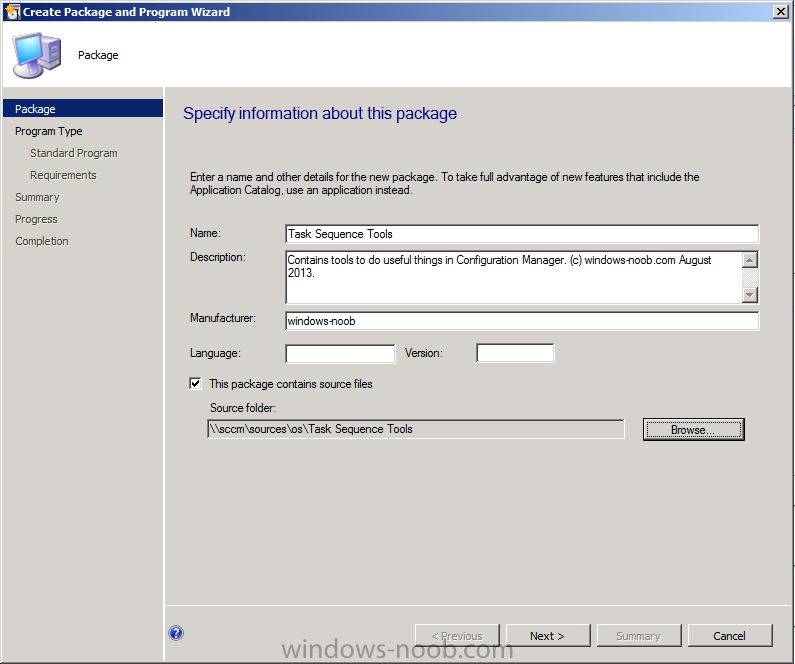Screen dimensions: 795x664
Task: Click the 'Description:' label
Action: click(x=218, y=257)
